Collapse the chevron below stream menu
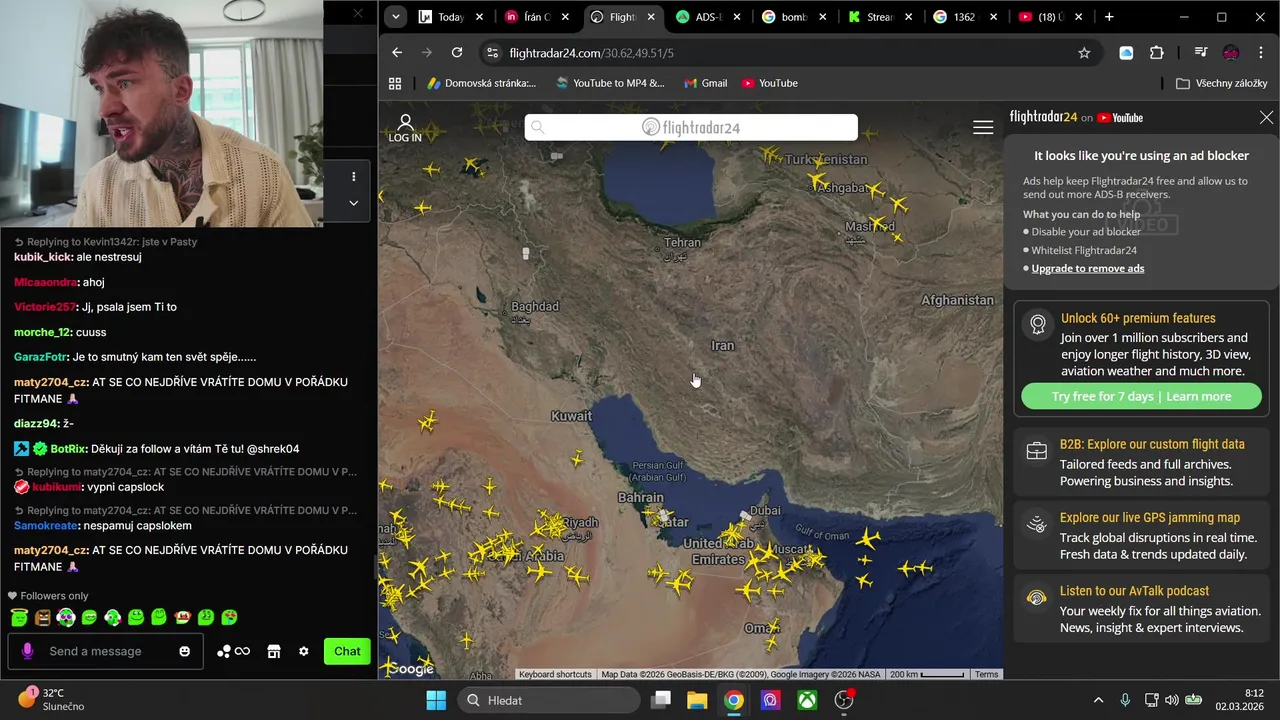The height and width of the screenshot is (720, 1280). tap(353, 202)
